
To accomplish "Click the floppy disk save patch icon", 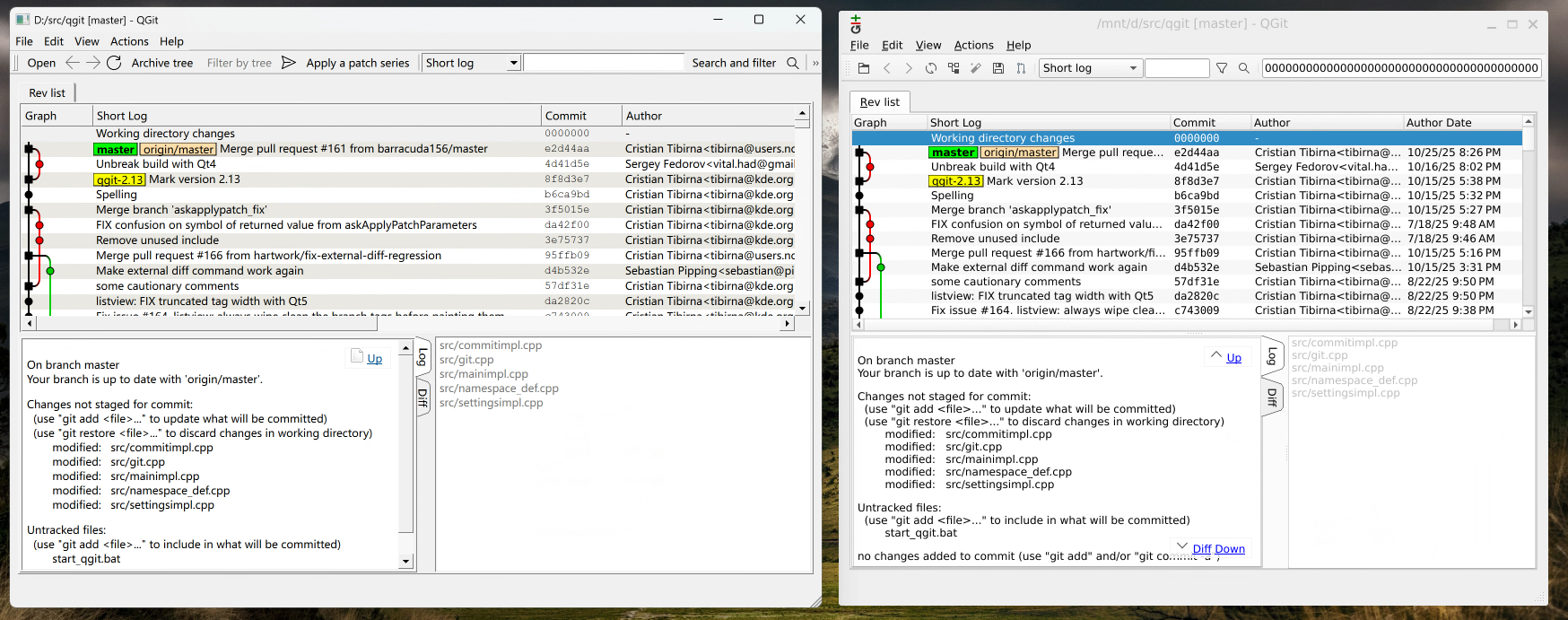I will coord(998,68).
